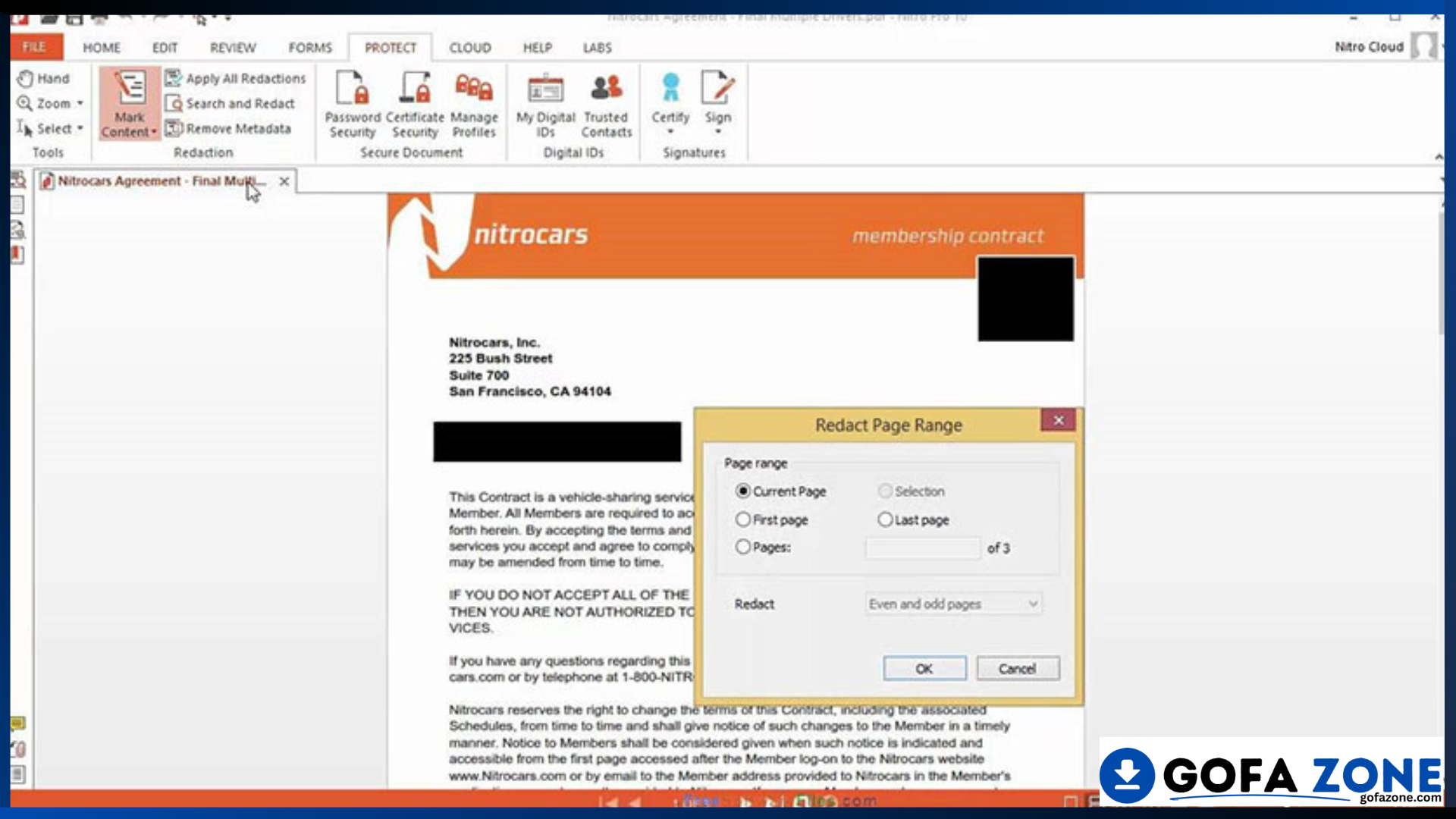Open My Digital IDs
Image resolution: width=1456 pixels, height=819 pixels.
coord(546,105)
